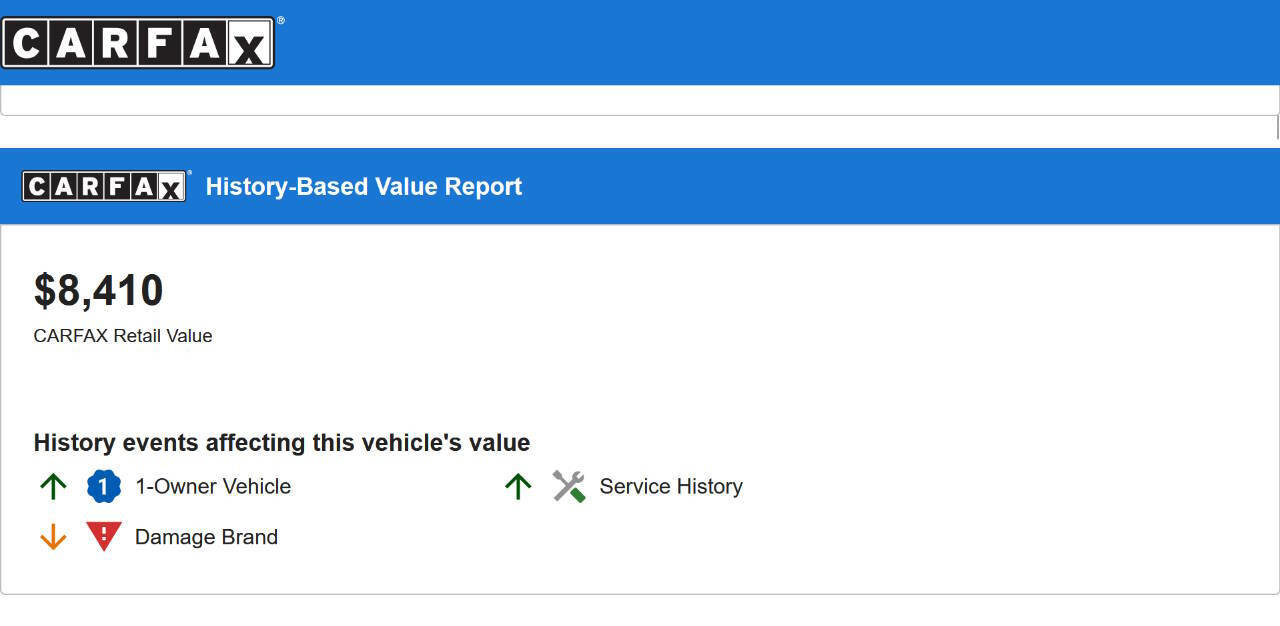Select the $8,410 retail value amount
Screen dimensions: 1280x626
pyautogui.click(x=100, y=289)
